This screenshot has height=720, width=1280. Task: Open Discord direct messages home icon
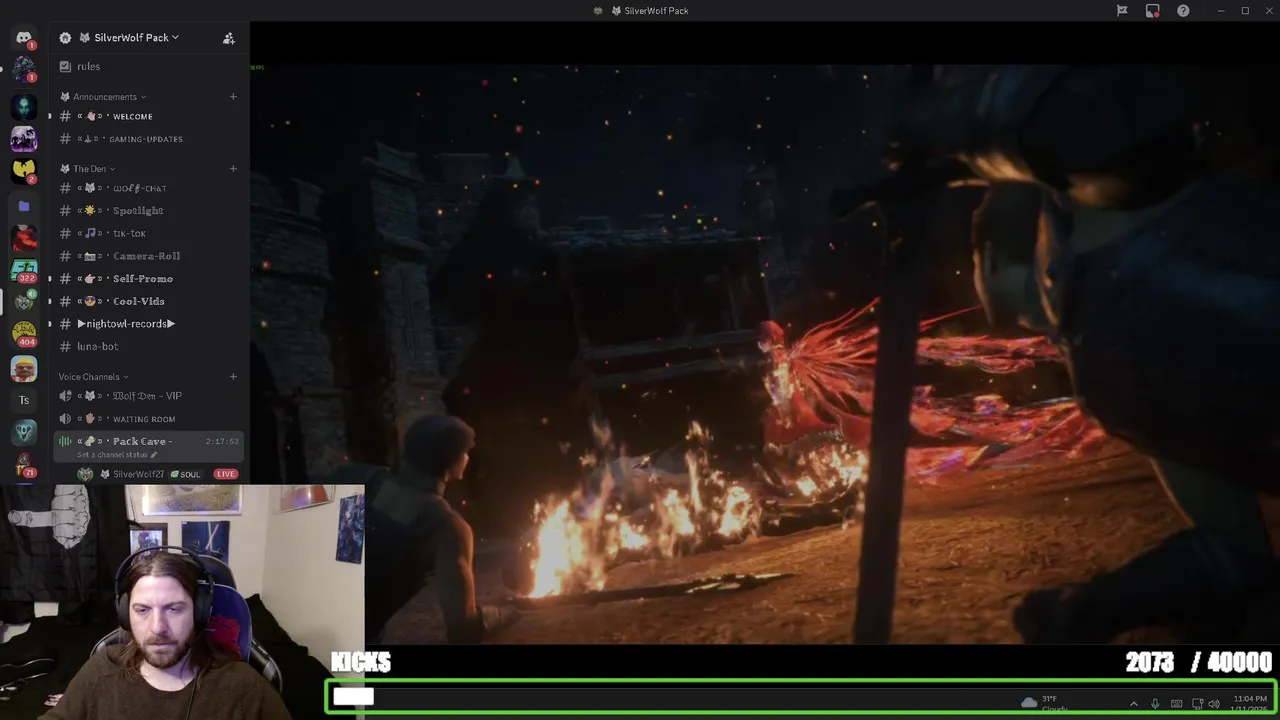(x=24, y=38)
